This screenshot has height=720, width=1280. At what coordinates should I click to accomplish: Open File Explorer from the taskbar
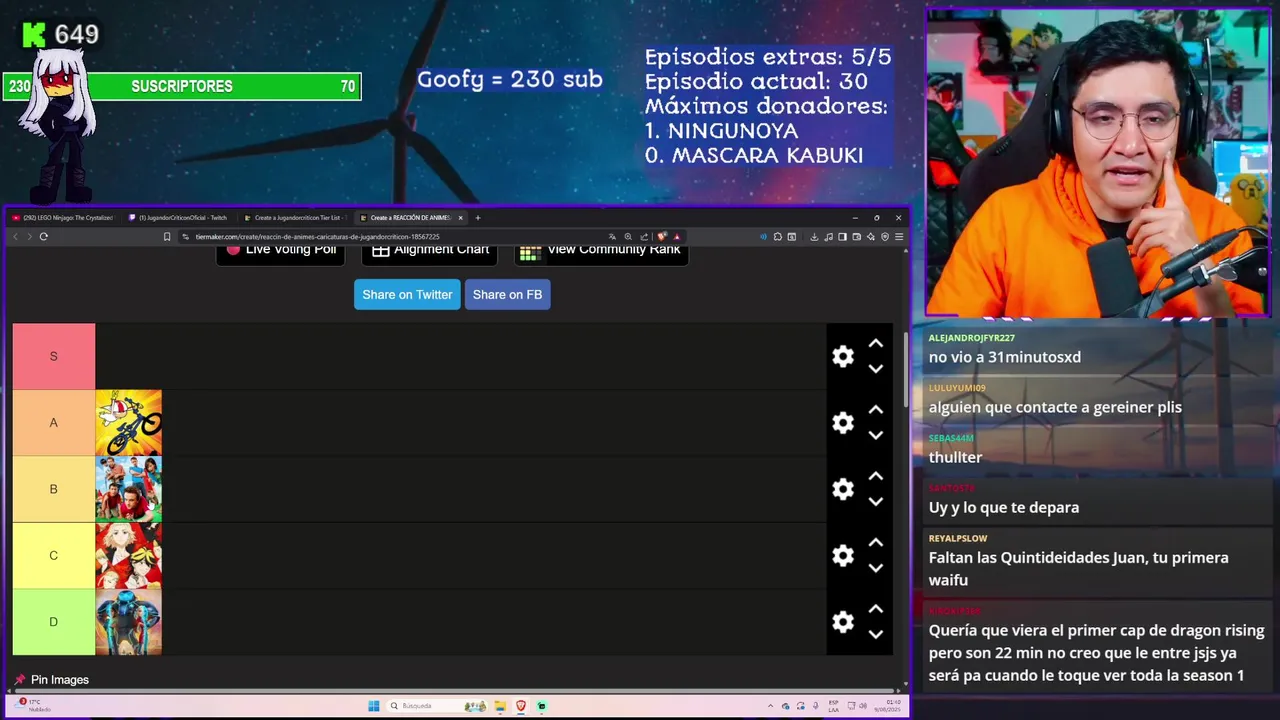coord(500,706)
